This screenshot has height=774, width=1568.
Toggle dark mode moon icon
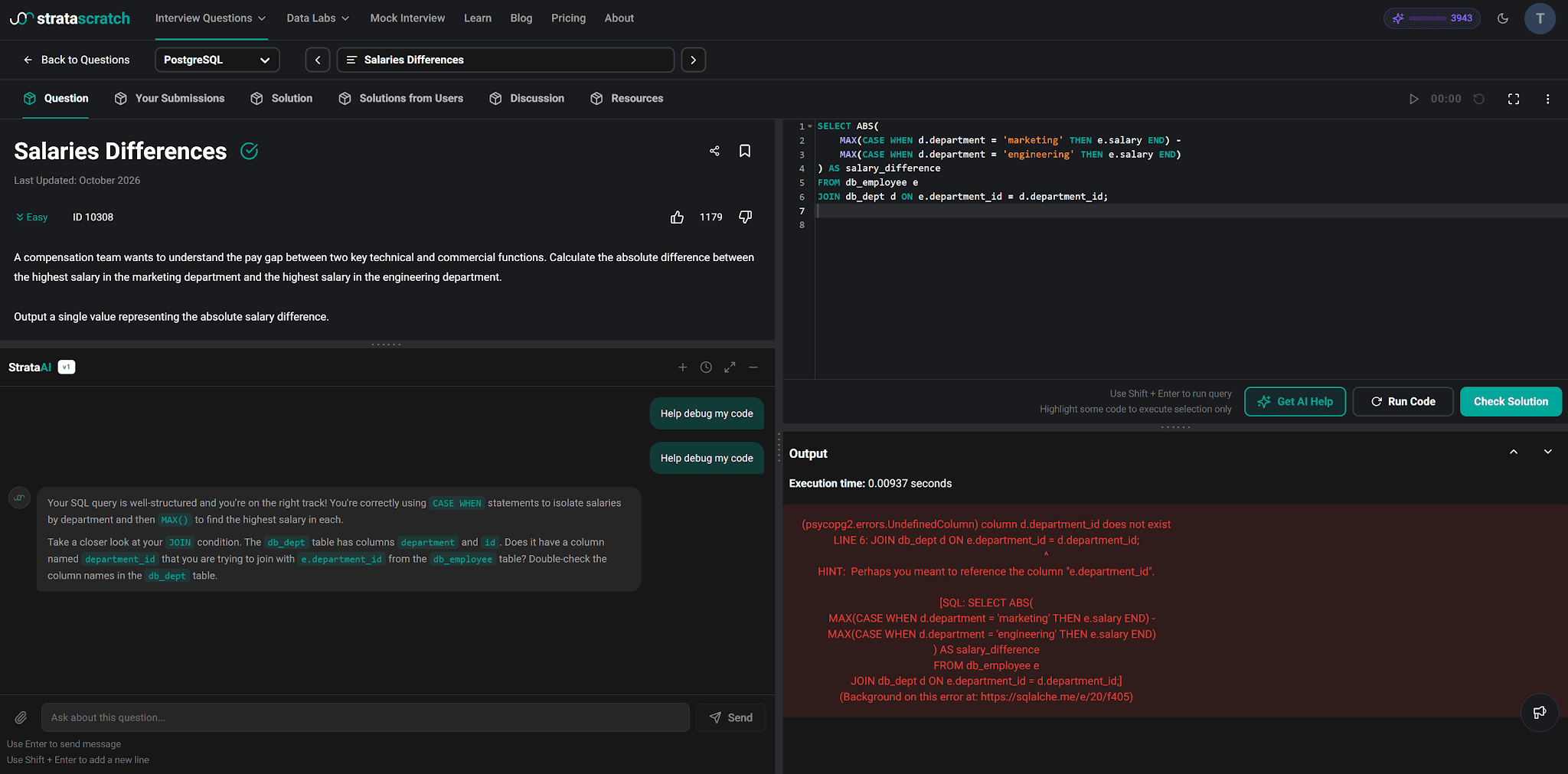1503,18
